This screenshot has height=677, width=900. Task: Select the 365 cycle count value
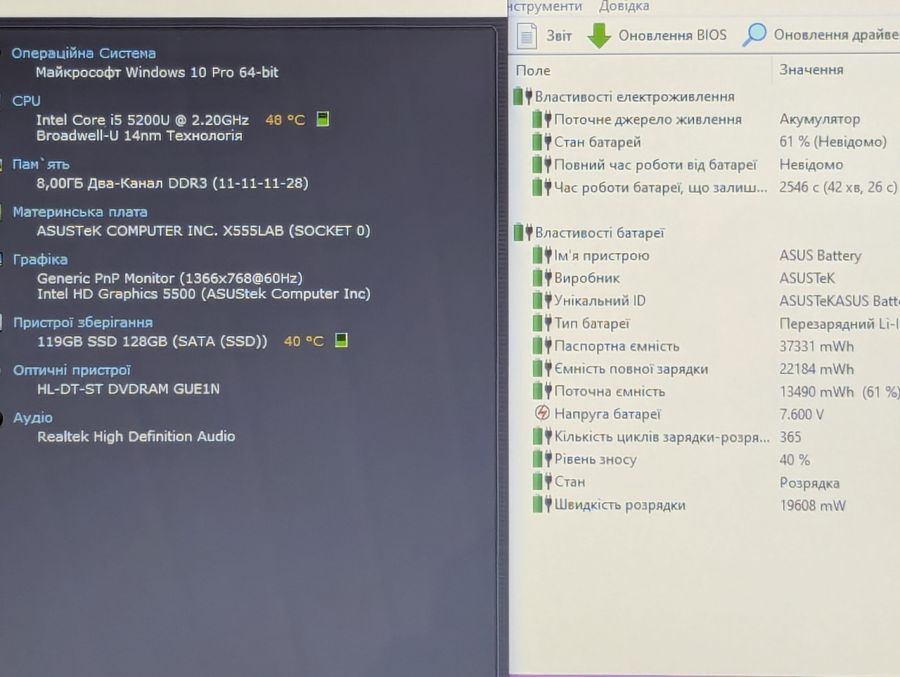(x=790, y=437)
